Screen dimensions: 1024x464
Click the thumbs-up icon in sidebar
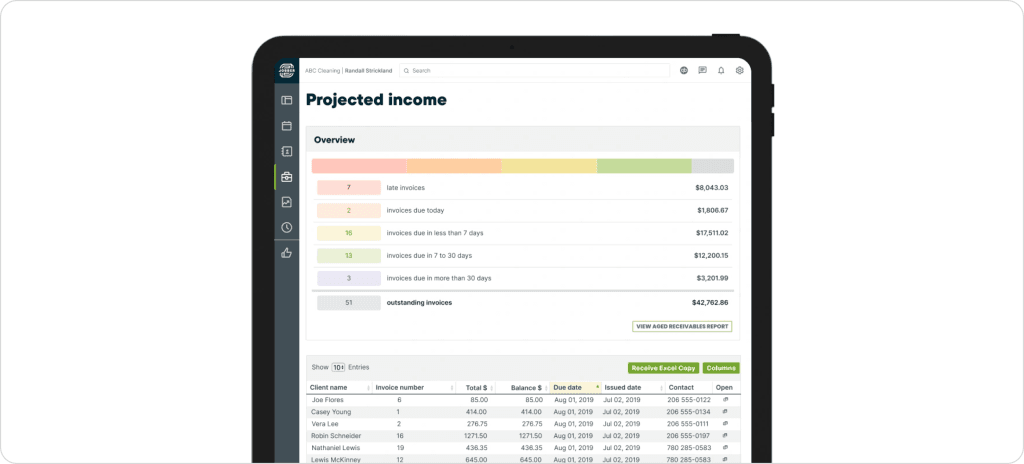[x=287, y=253]
